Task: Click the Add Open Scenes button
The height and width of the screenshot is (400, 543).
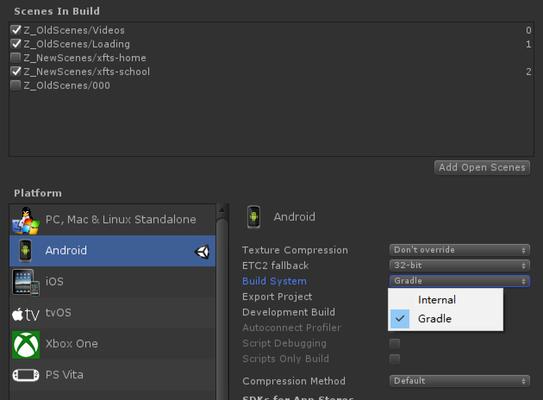Action: [x=482, y=168]
